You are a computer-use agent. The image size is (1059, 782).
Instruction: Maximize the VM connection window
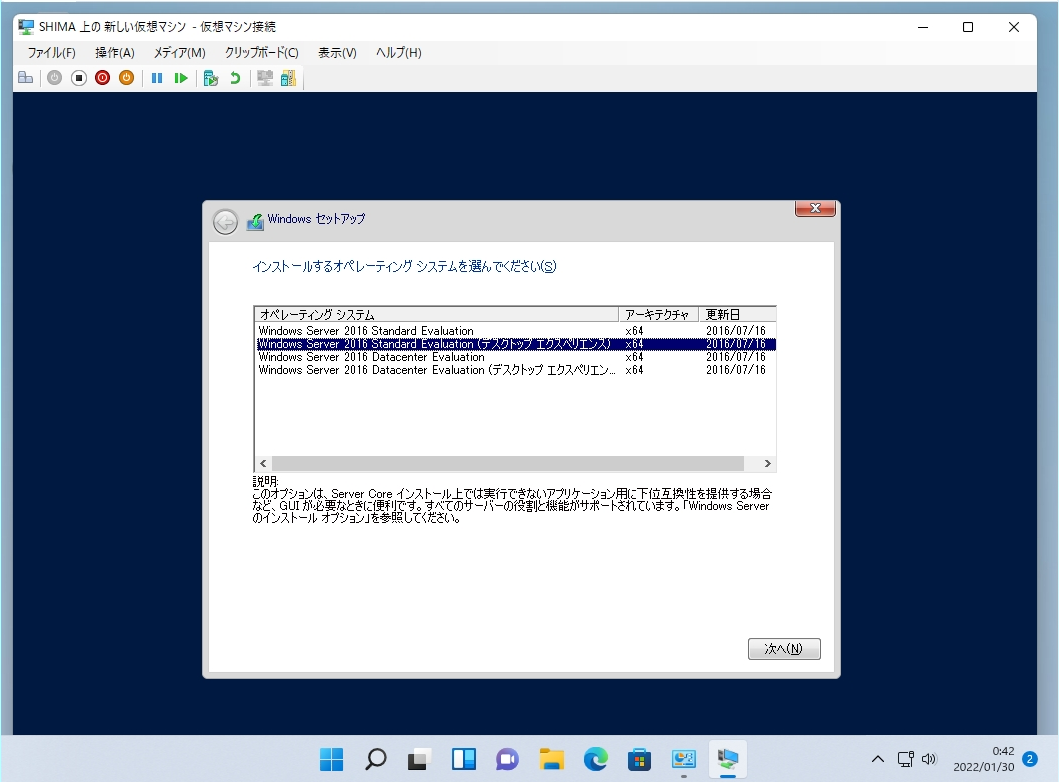968,27
